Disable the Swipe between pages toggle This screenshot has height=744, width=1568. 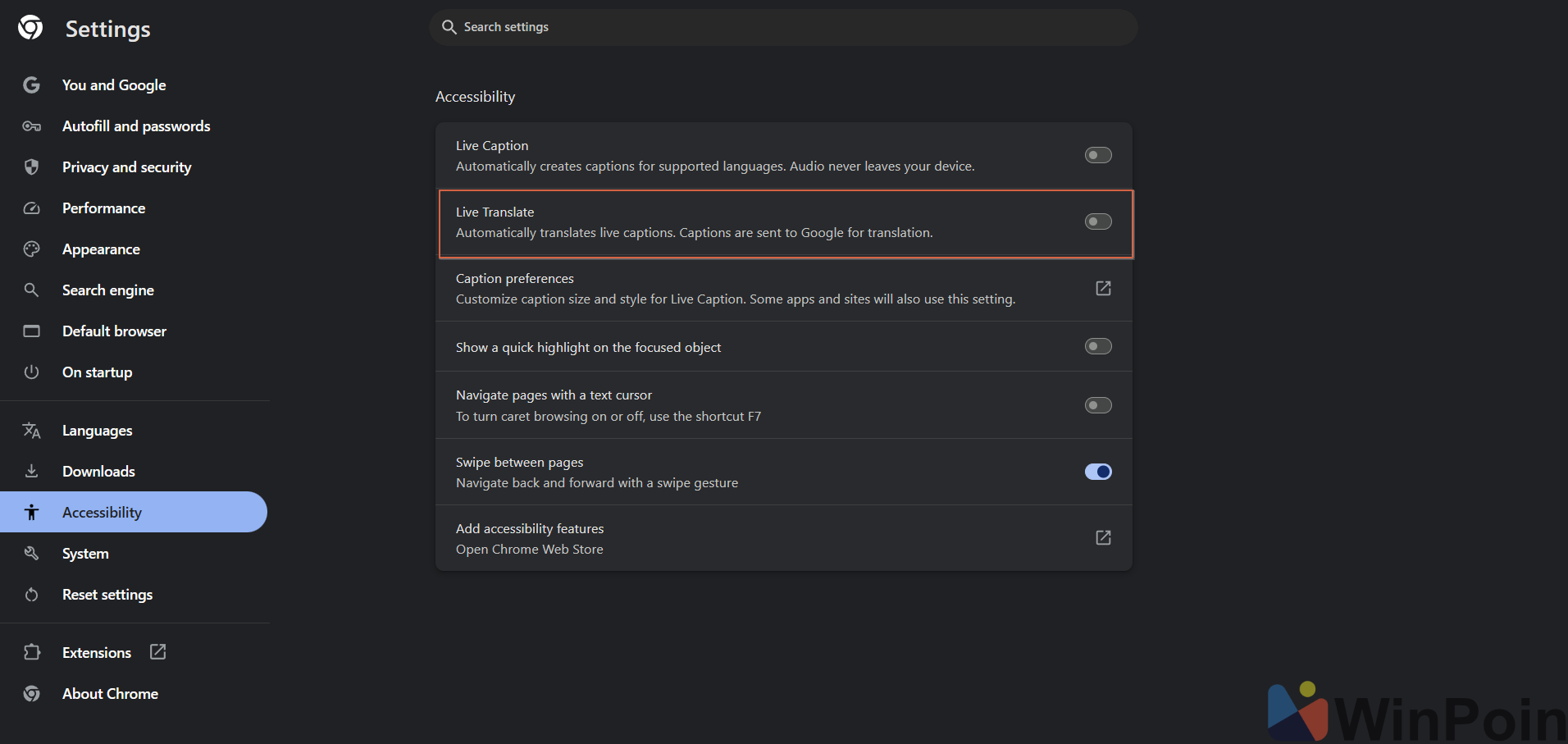(x=1098, y=472)
